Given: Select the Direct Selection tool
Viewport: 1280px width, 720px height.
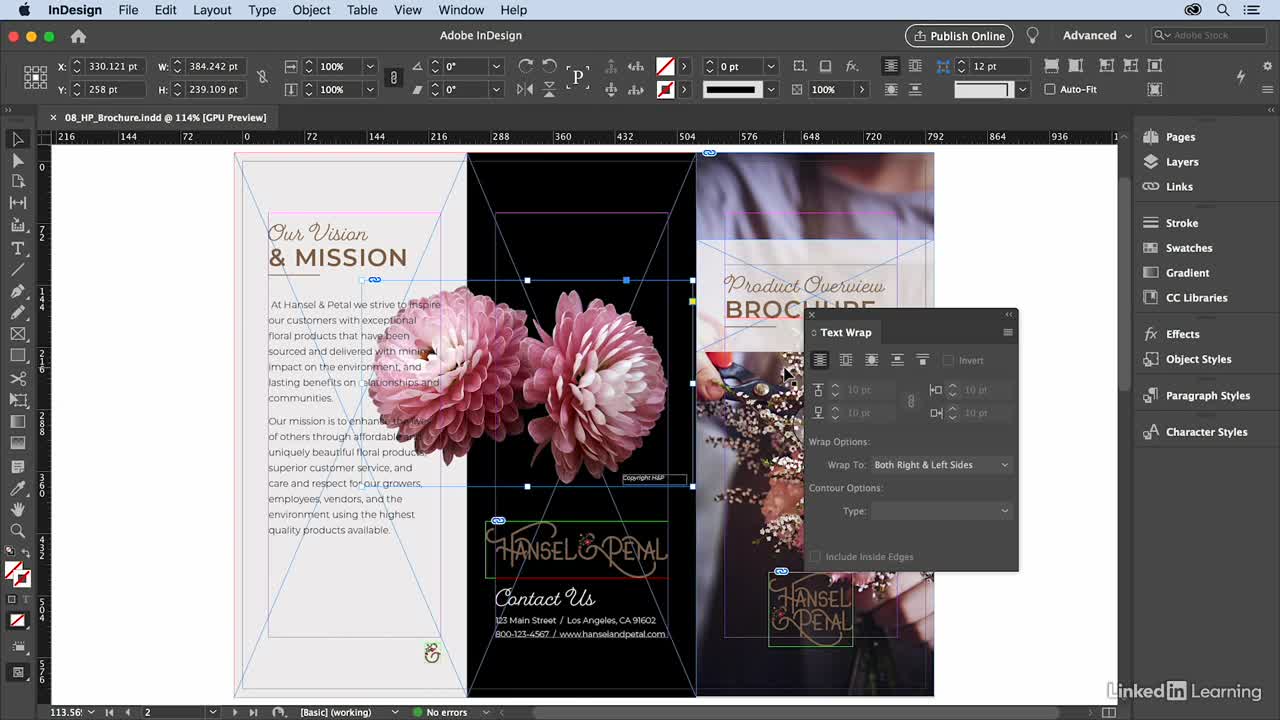Looking at the screenshot, I should [18, 160].
